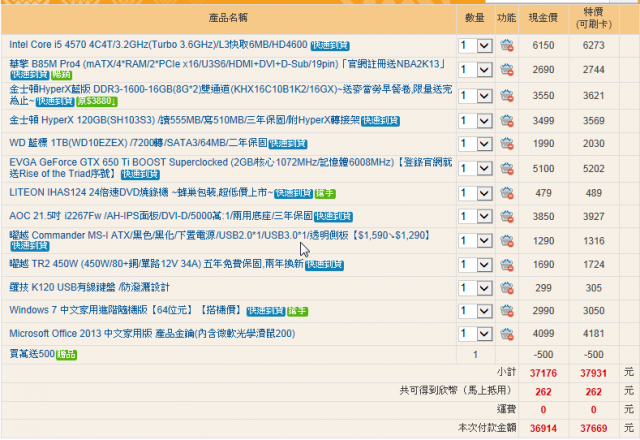The width and height of the screenshot is (640, 440).
Task: Open Intel Core i5 4570 product link
Action: [158, 44]
